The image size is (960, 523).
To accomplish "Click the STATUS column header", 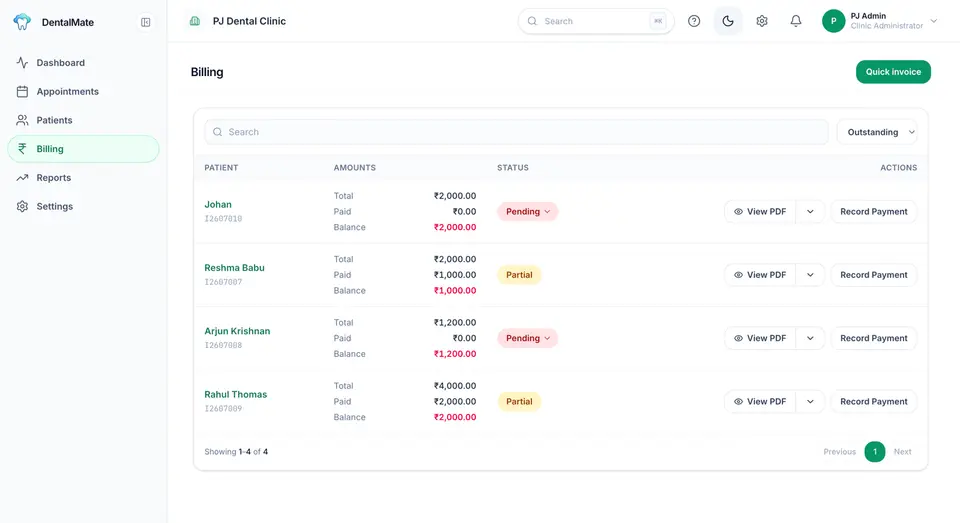I will 512,167.
